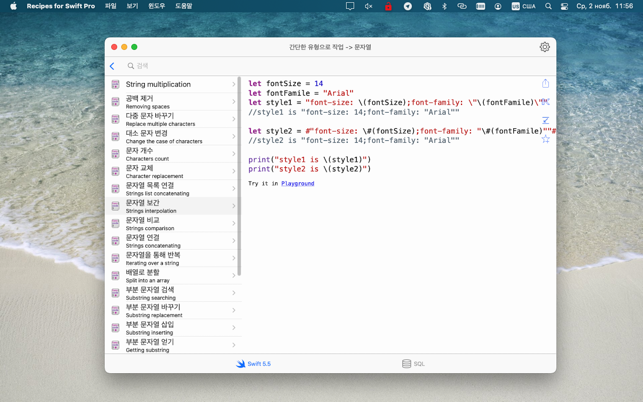Open the settings gear in title bar
This screenshot has height=402, width=643.
[544, 47]
